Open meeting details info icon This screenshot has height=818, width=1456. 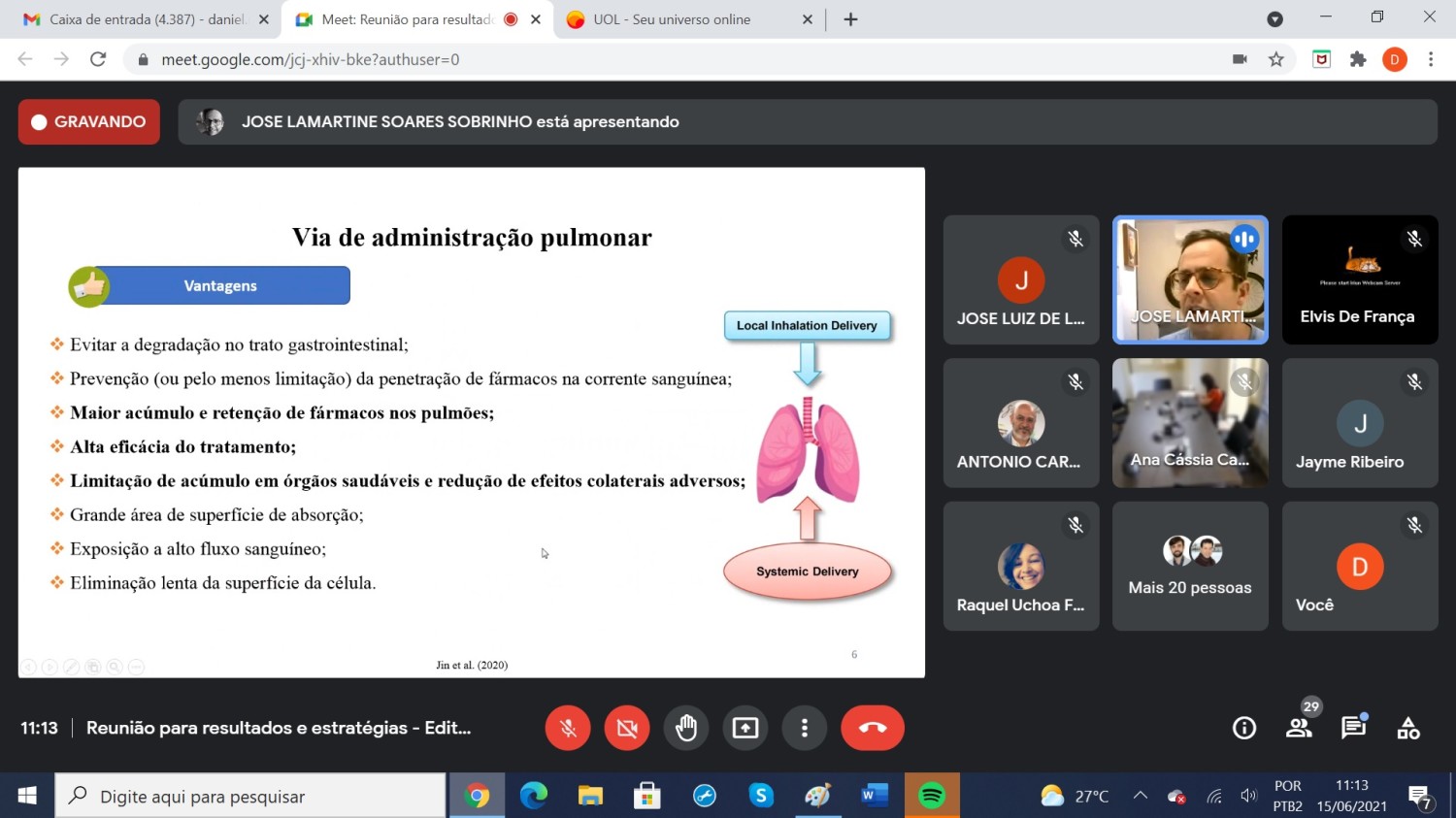1243,728
